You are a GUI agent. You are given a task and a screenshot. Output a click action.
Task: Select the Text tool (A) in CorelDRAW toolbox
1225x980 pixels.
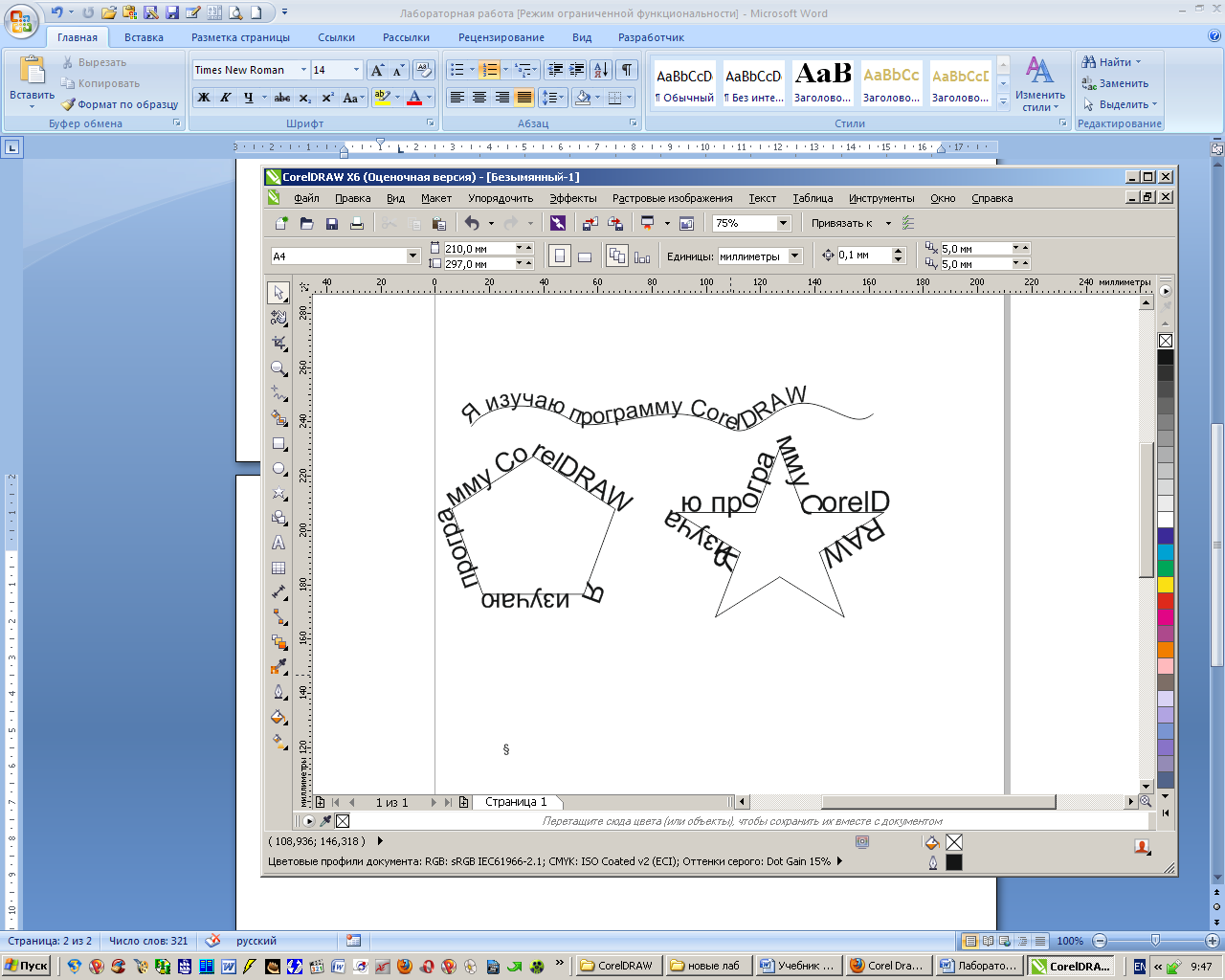point(278,543)
